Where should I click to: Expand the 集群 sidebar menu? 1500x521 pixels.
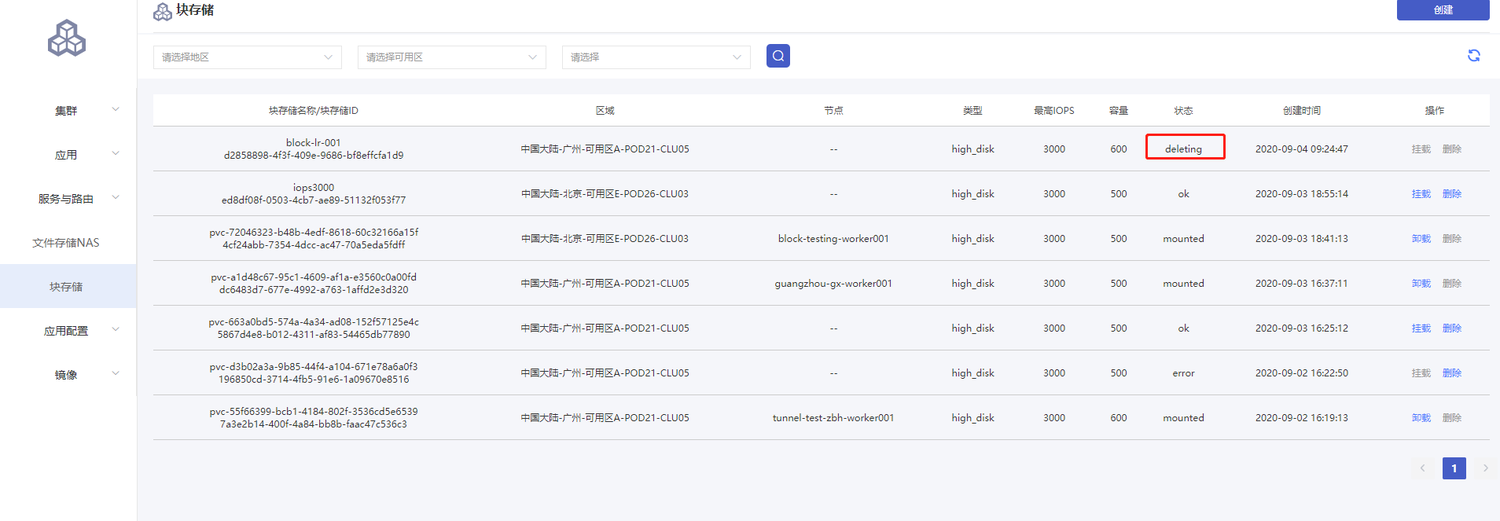[67, 110]
